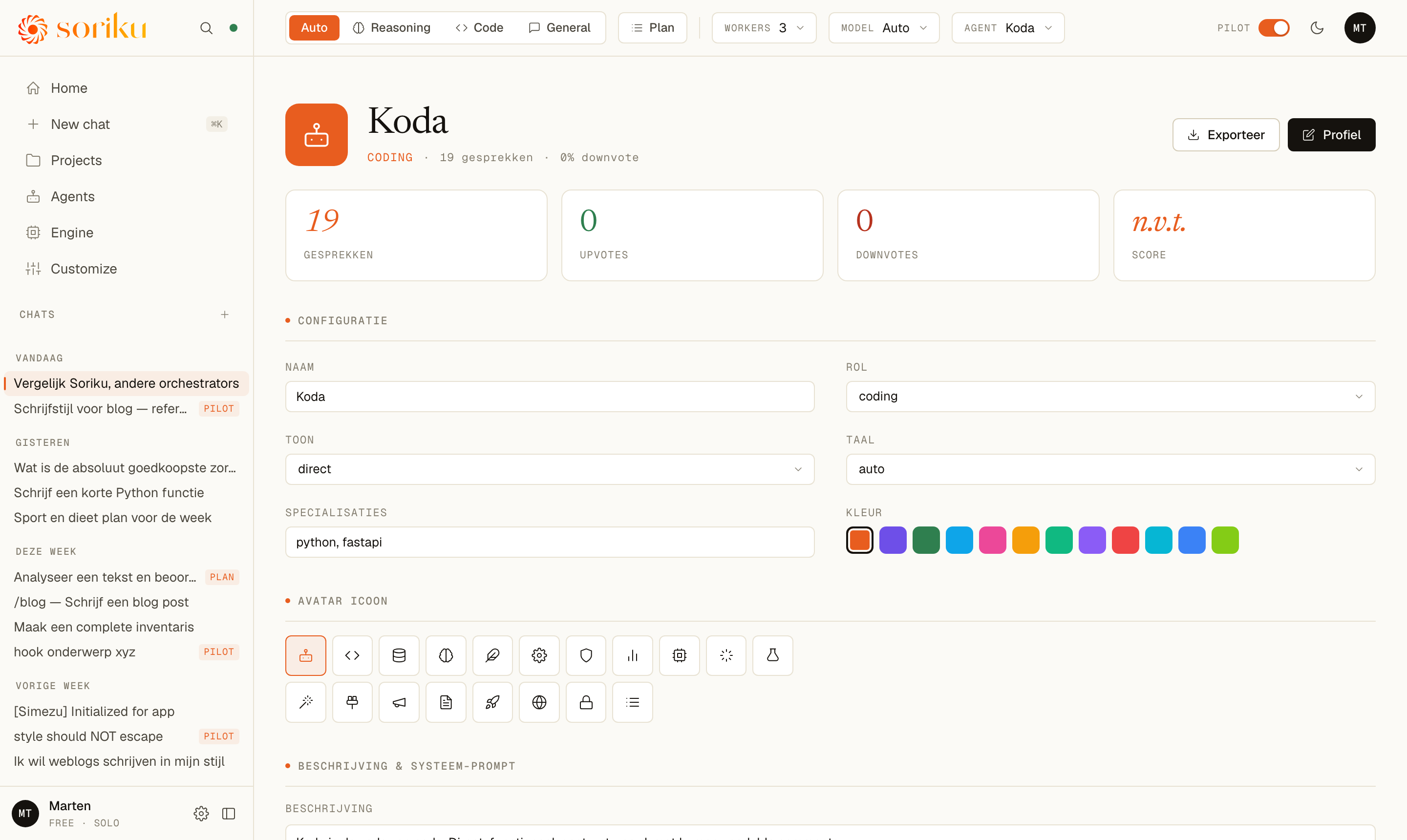Open the Workers dropdown
Screen dimensions: 1407x840
(764, 28)
